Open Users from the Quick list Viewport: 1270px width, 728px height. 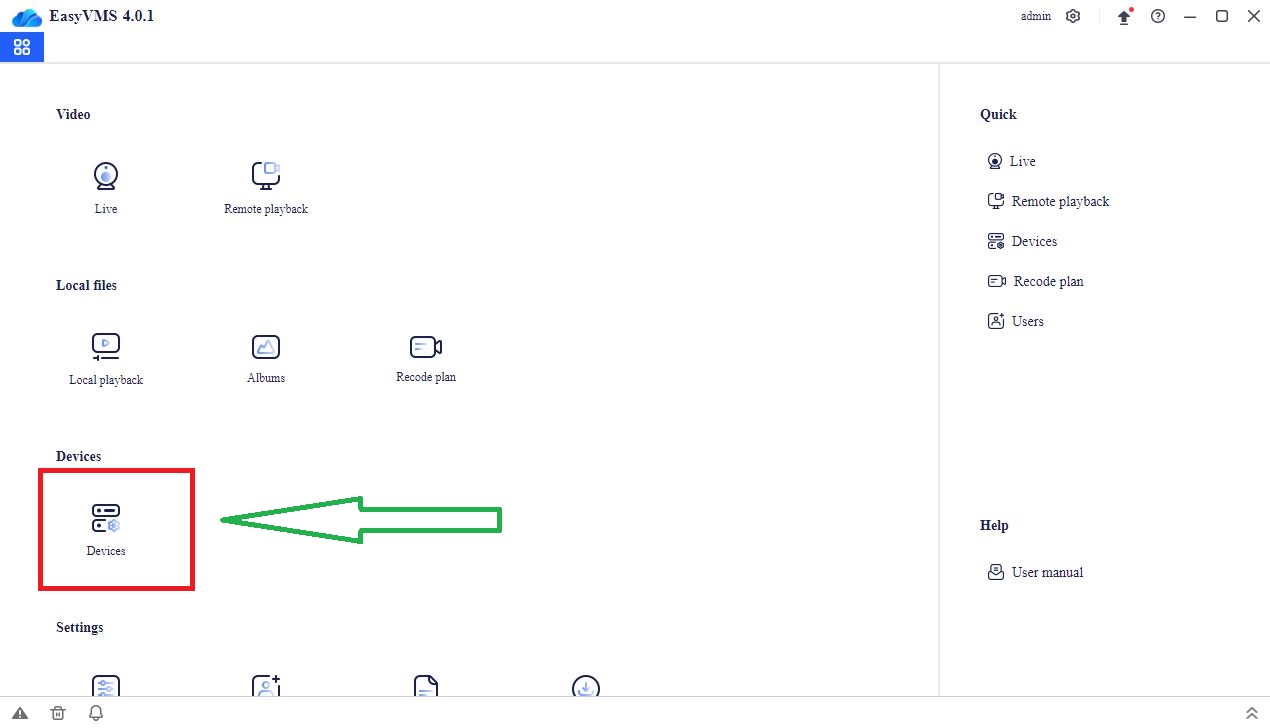1027,321
